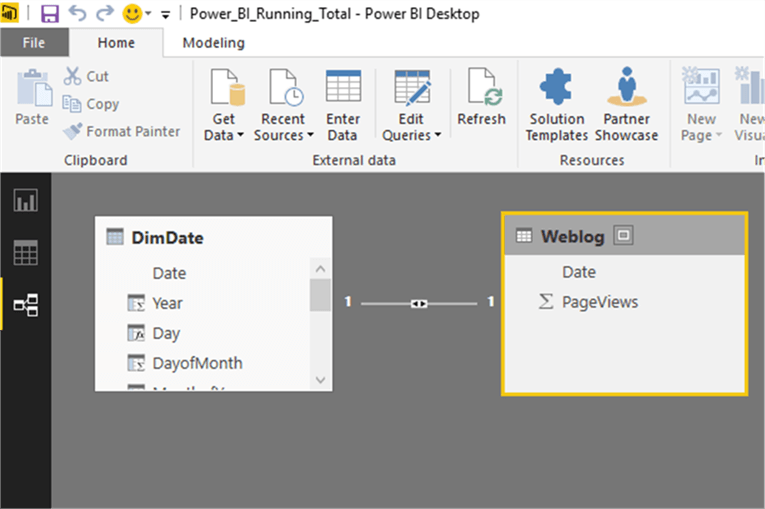
Task: Select the Weblog table header
Action: (624, 236)
